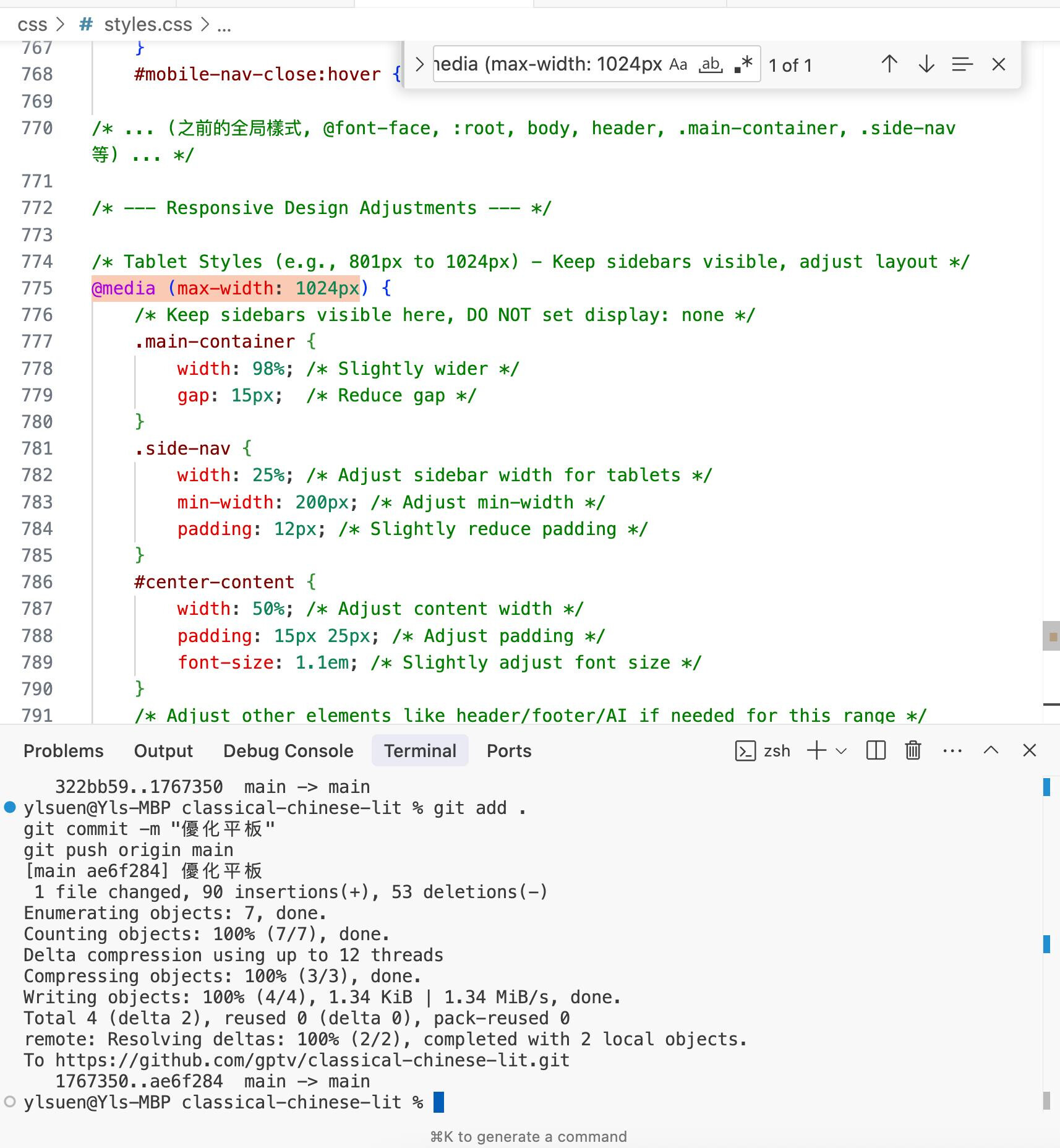Switch to the Problems tab
This screenshot has width=1060, height=1148.
click(63, 751)
